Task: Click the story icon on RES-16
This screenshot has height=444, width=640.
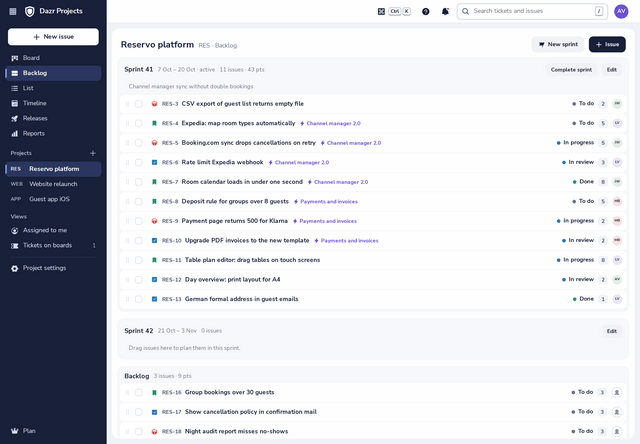Action: coord(154,393)
